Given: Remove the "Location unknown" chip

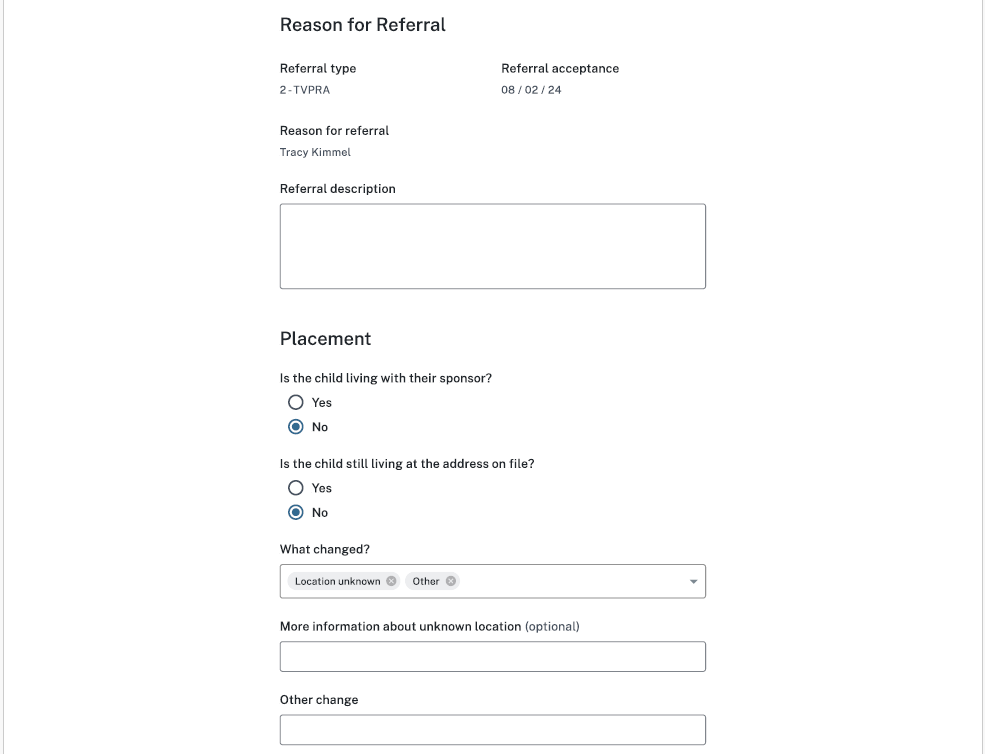Looking at the screenshot, I should tap(391, 581).
